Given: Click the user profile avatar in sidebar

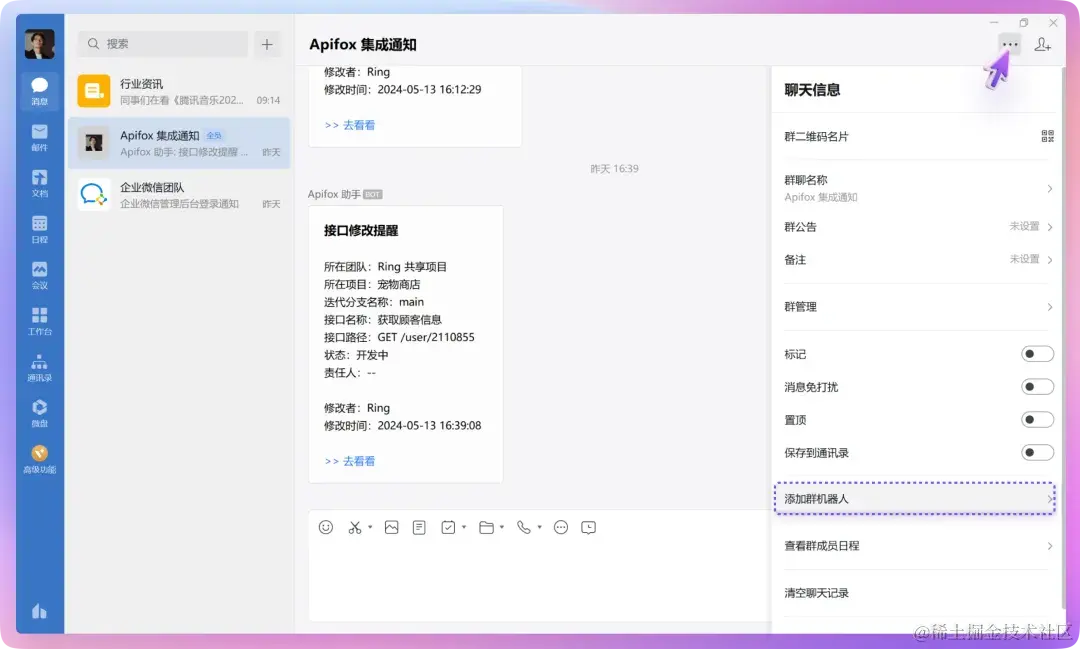Looking at the screenshot, I should [x=39, y=44].
